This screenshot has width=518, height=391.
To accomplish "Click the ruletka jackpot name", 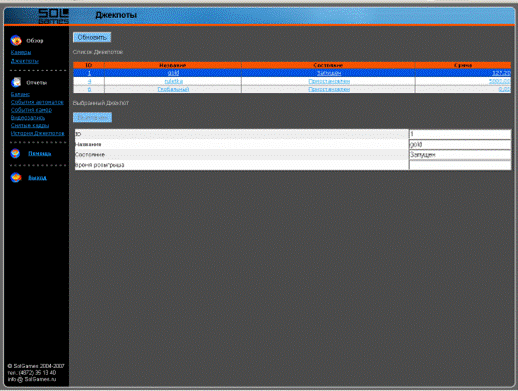I will [x=173, y=81].
